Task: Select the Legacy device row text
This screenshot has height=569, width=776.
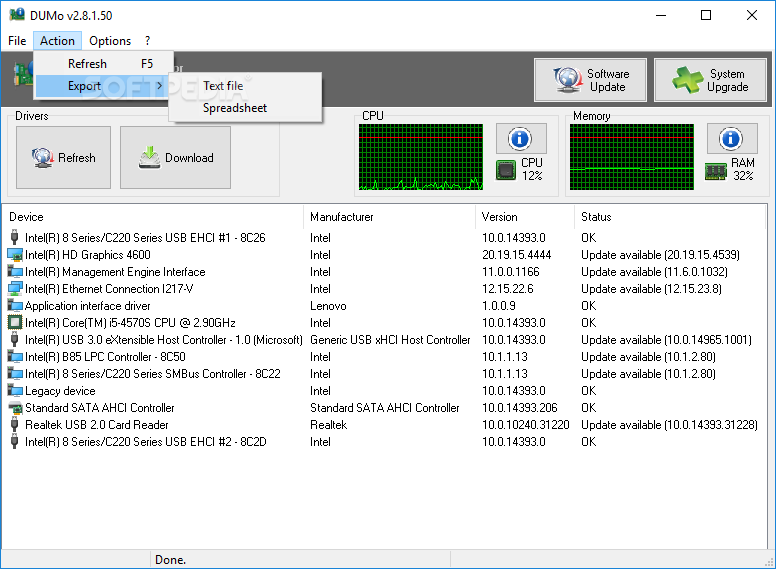Action: [x=60, y=391]
